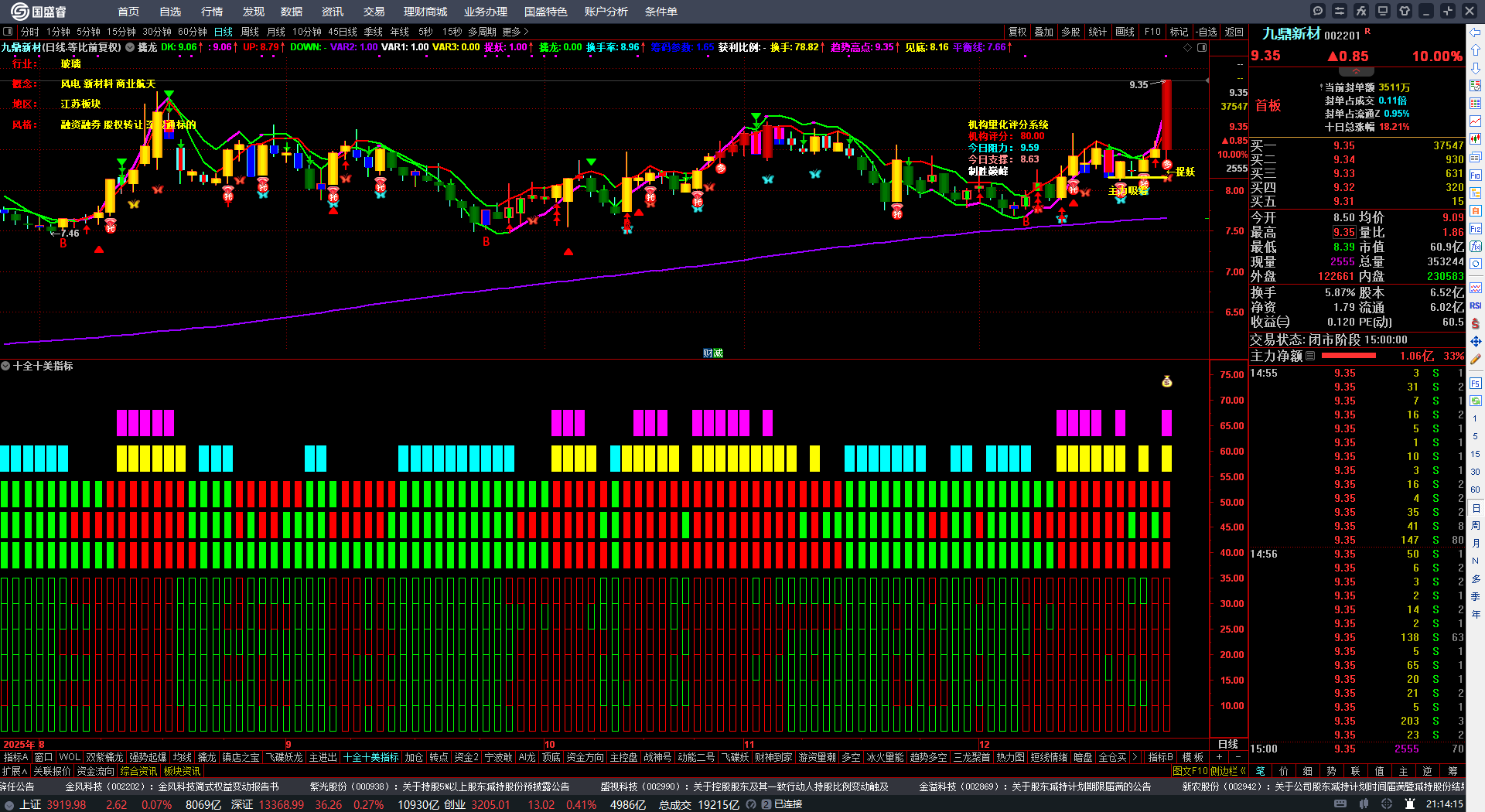
Task: Open the colored grid table icon on sidebar
Action: (1476, 104)
